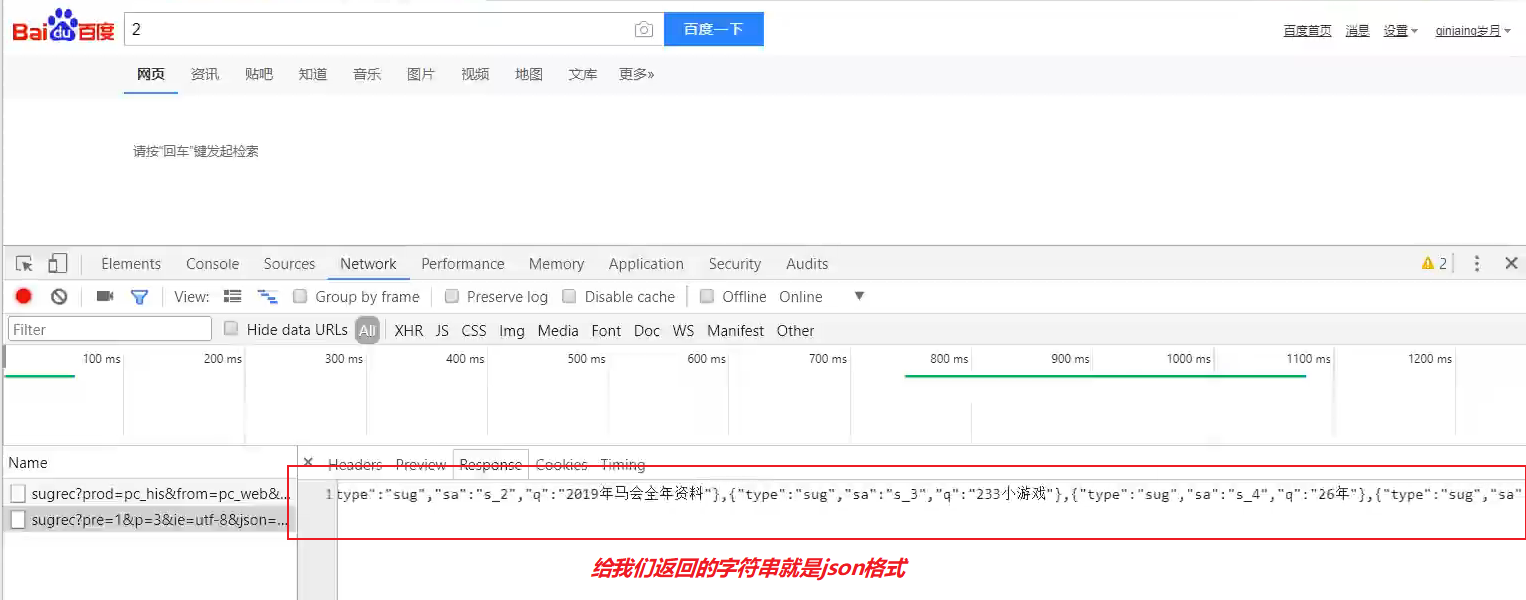This screenshot has width=1526, height=600.
Task: Open the Performance tab
Action: 462,264
